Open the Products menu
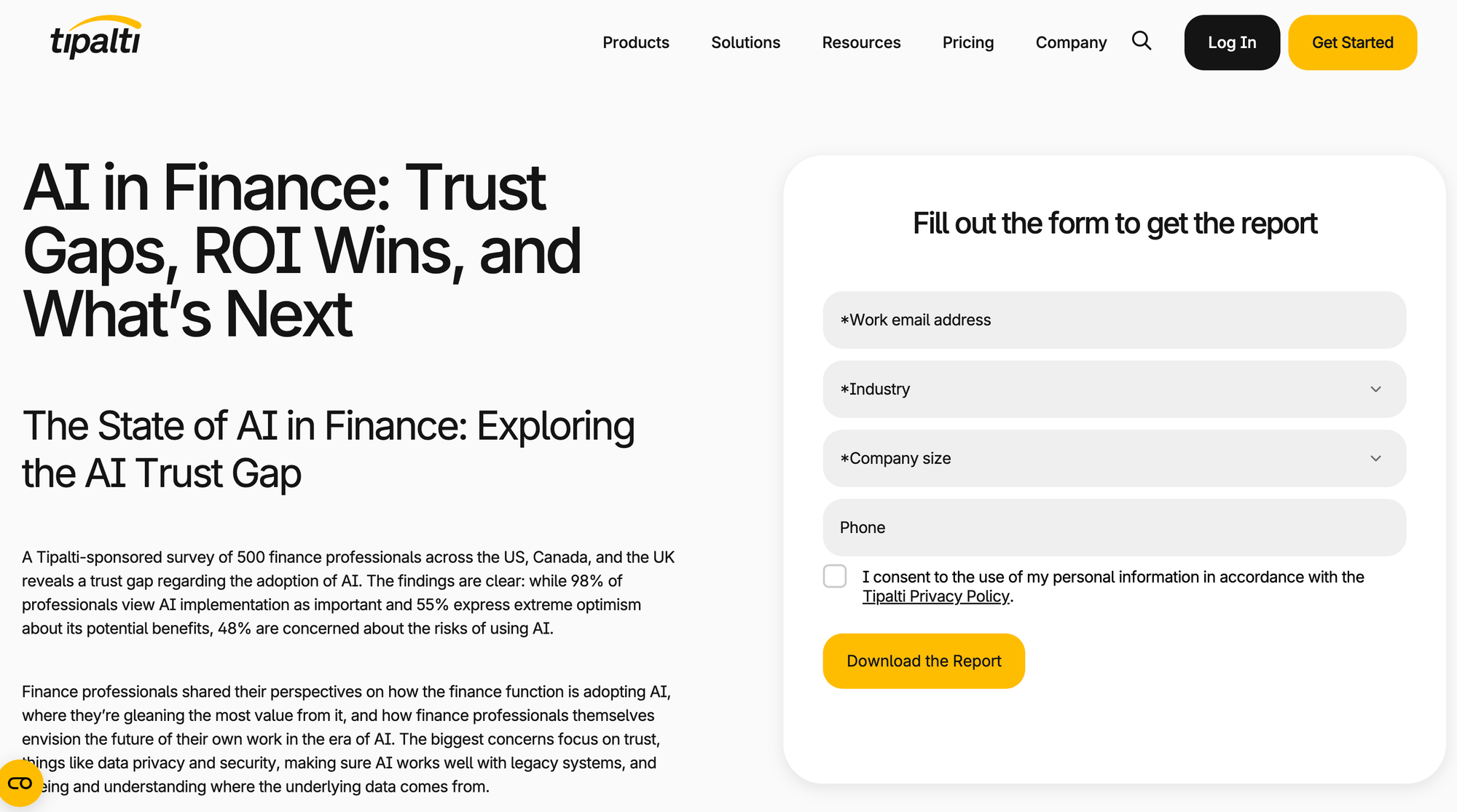 click(x=635, y=43)
